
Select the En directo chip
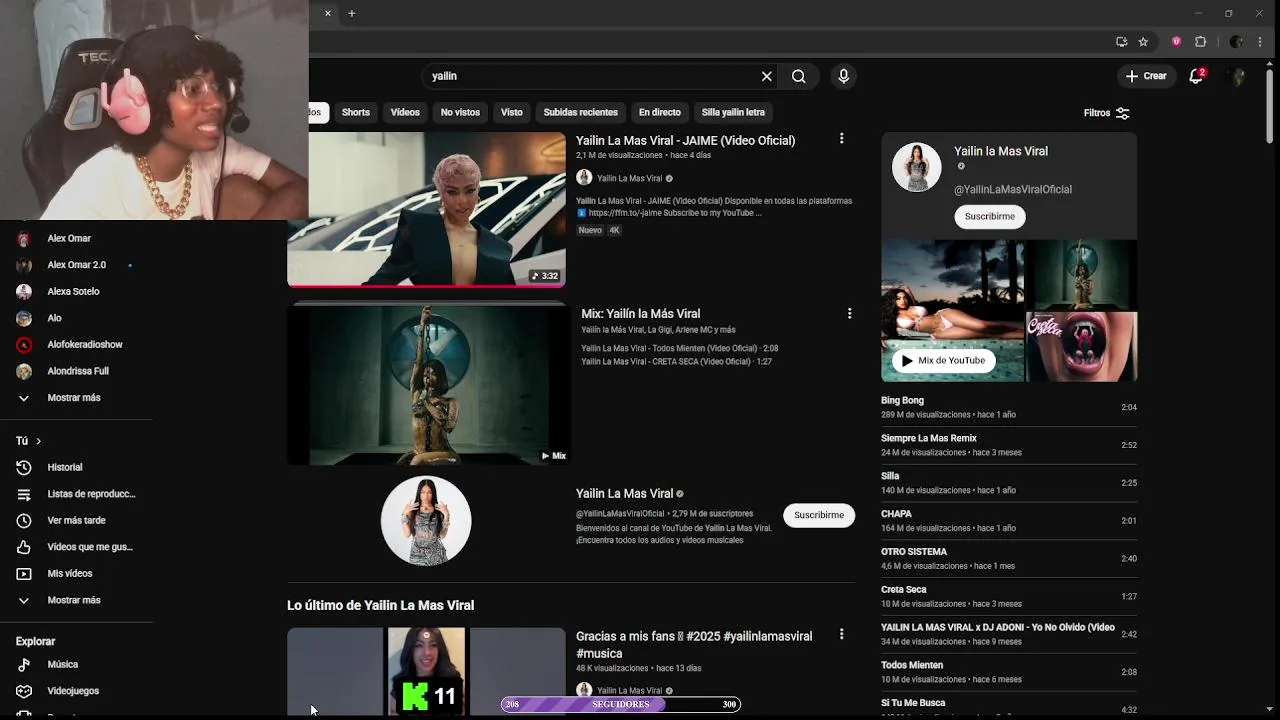(660, 112)
